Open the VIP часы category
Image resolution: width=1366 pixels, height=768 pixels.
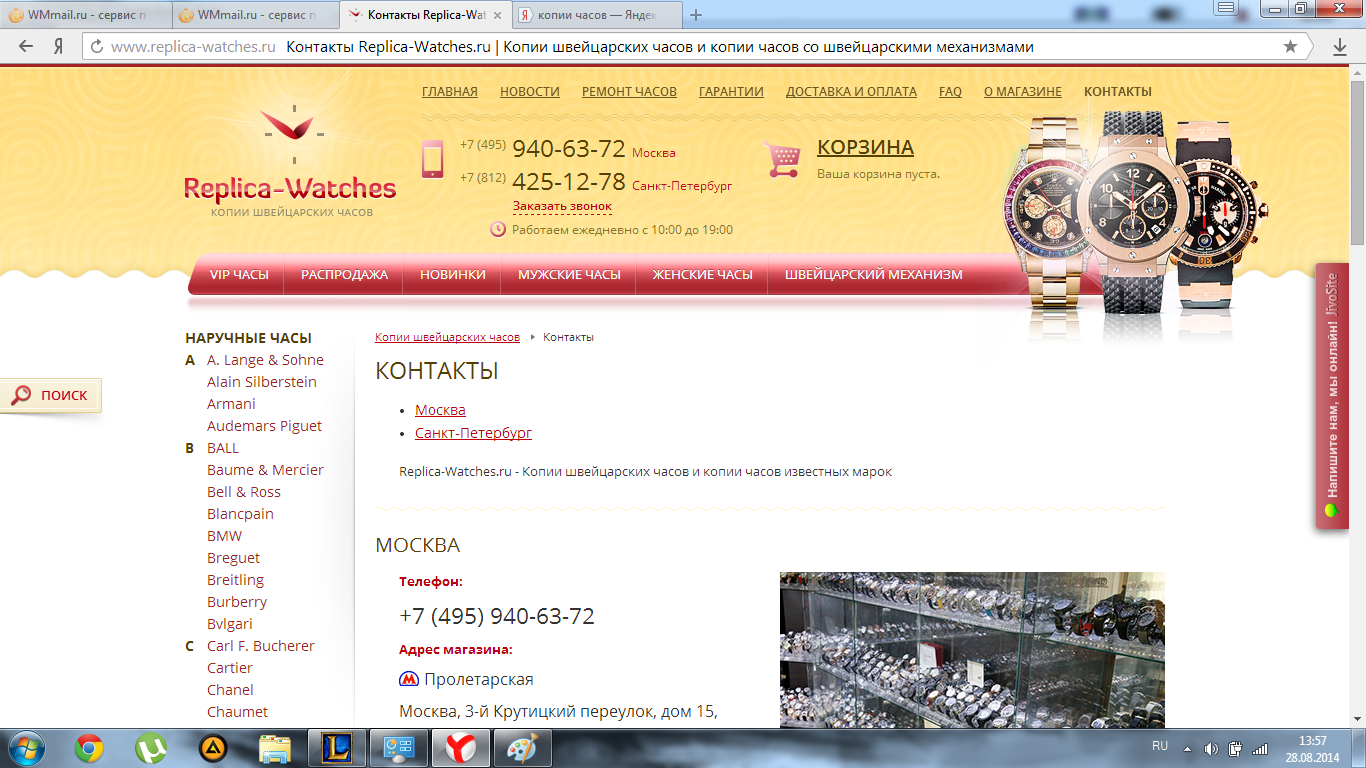(x=239, y=274)
